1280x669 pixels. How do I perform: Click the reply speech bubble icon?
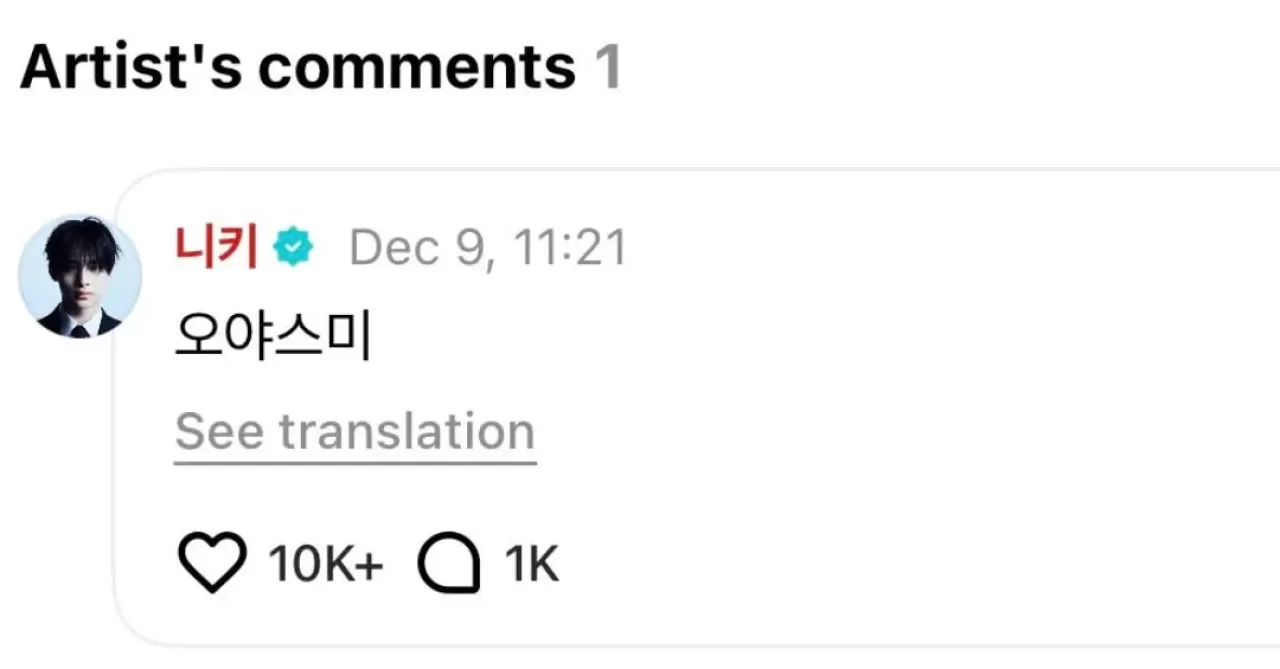click(x=449, y=564)
